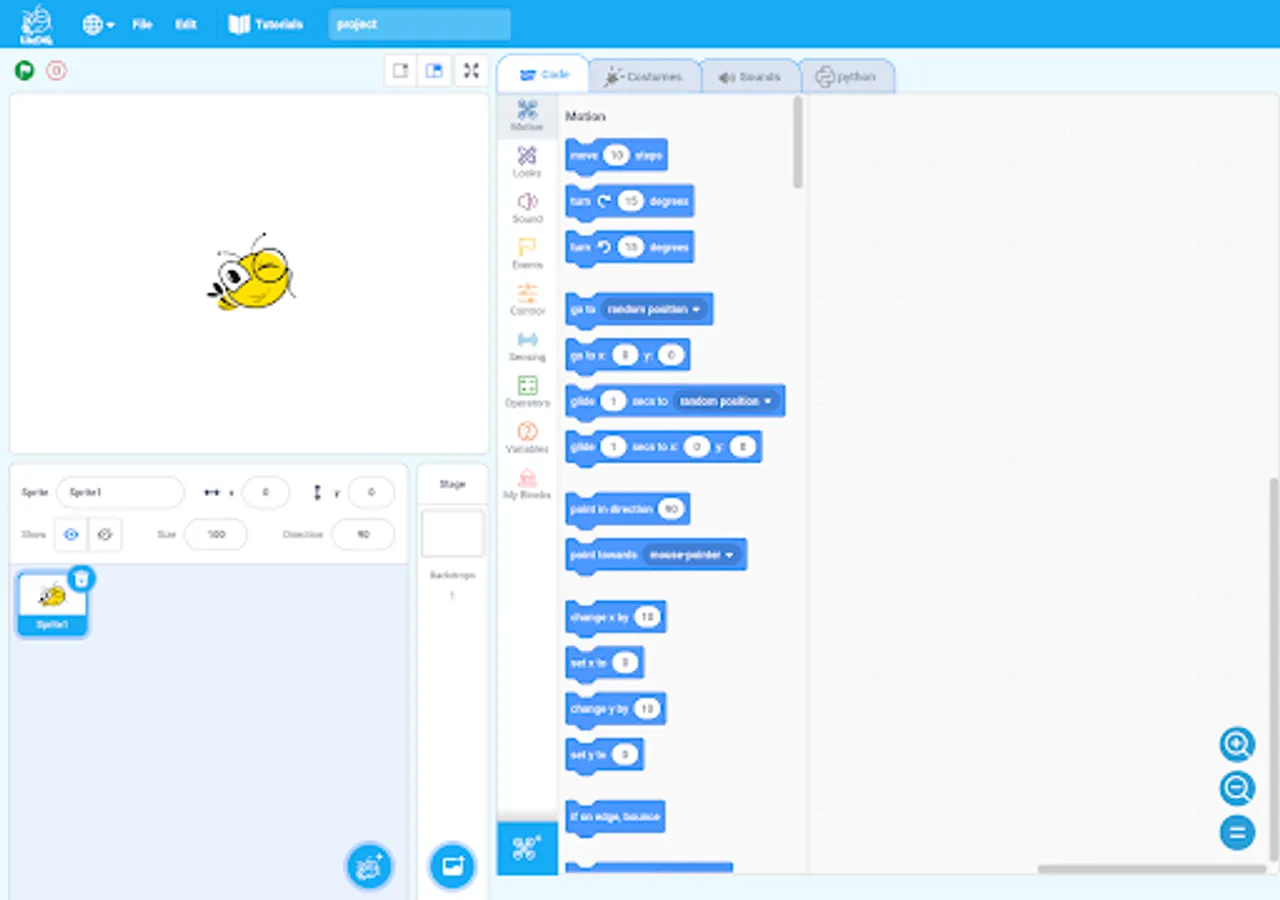Click the set x to block
Image resolution: width=1280 pixels, height=900 pixels.
point(604,664)
